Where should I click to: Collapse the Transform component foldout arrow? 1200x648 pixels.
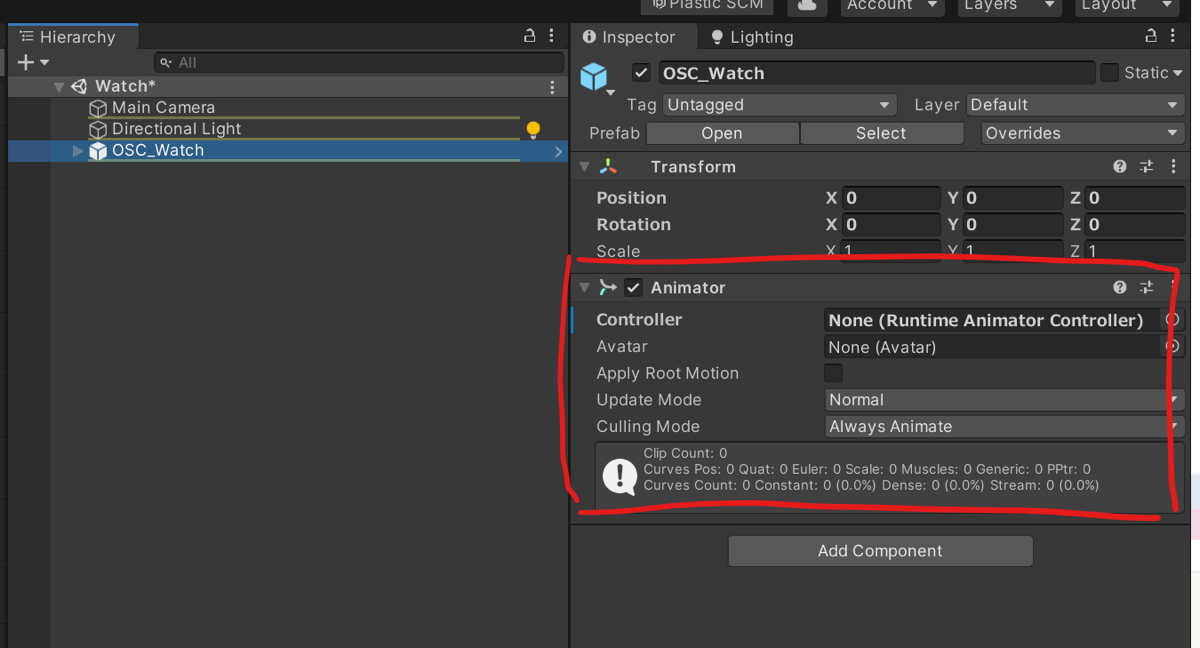(x=585, y=167)
